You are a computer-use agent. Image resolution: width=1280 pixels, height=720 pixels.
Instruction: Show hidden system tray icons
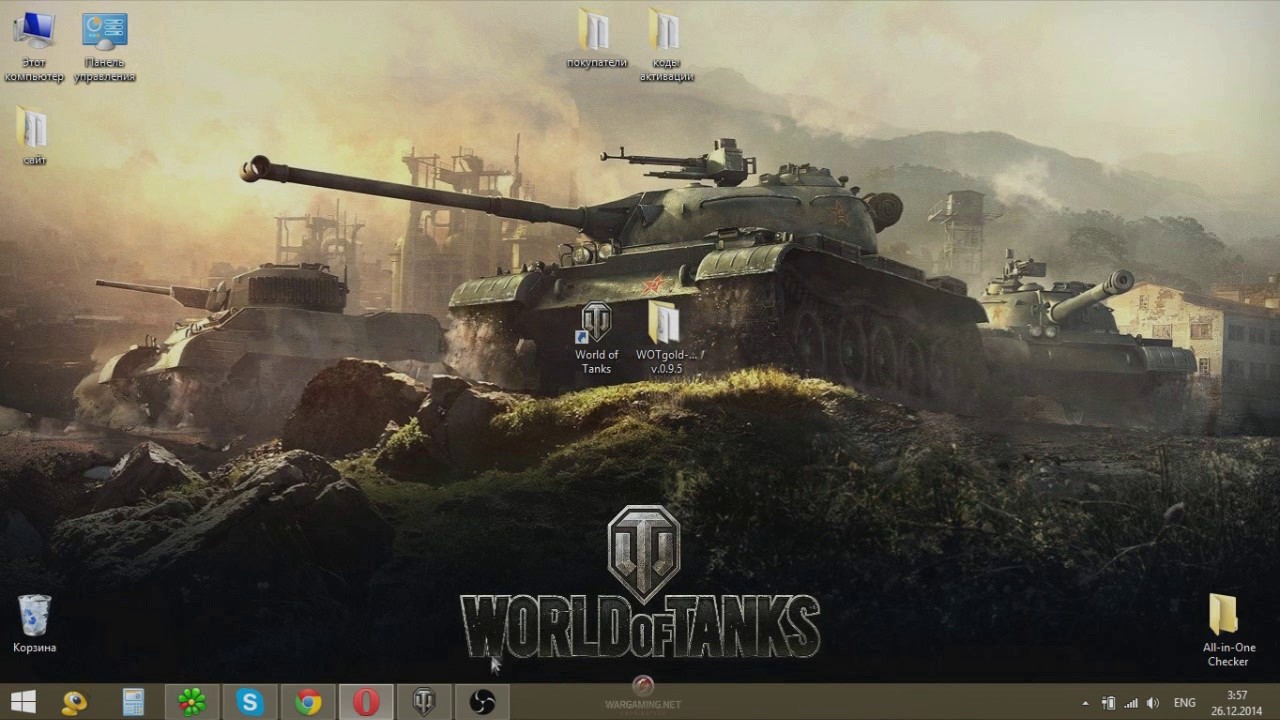coord(1086,703)
